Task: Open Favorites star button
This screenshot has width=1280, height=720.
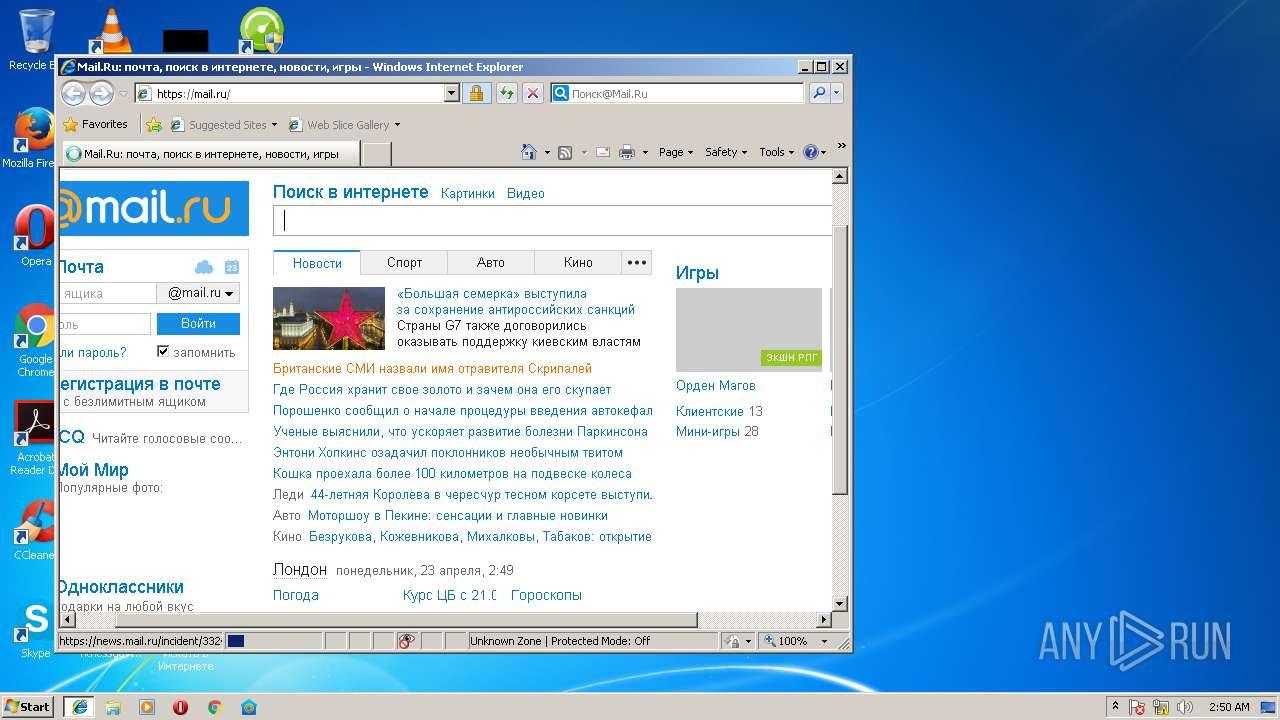Action: point(95,124)
